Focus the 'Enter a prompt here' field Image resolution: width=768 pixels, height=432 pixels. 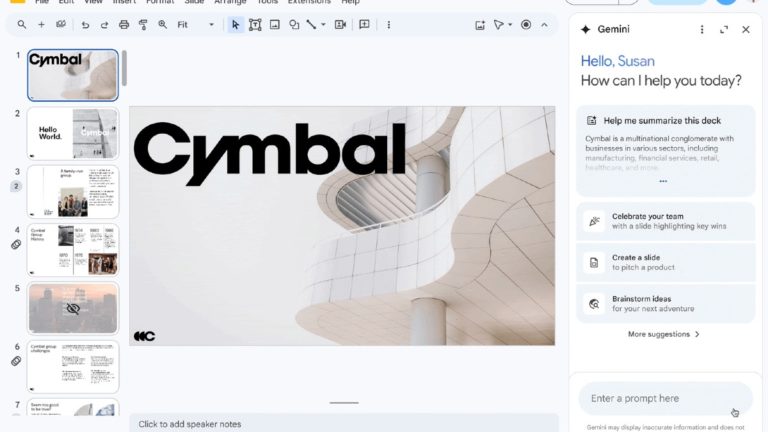tap(666, 398)
